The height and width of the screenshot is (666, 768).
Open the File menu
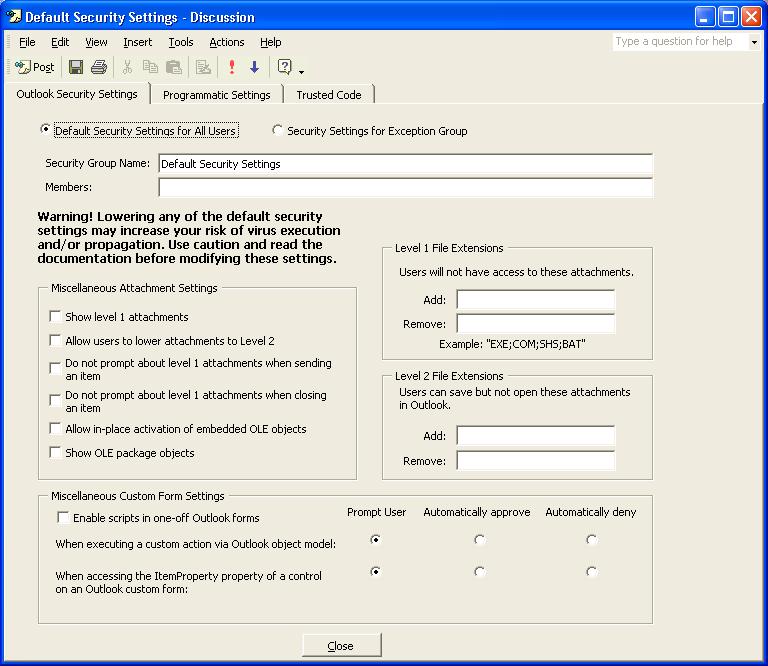point(27,42)
